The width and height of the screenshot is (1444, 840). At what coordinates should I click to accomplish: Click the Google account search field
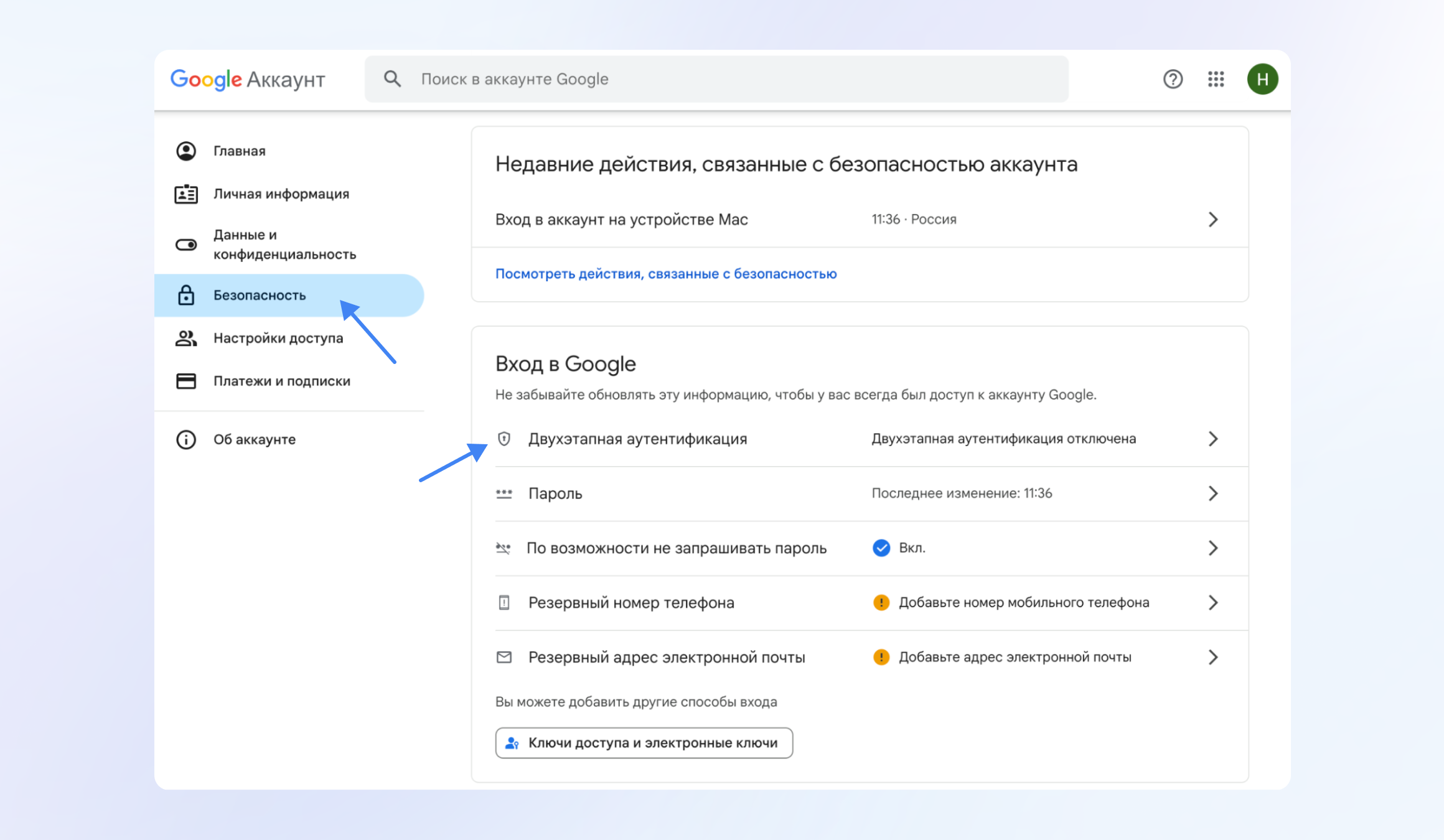[x=716, y=79]
